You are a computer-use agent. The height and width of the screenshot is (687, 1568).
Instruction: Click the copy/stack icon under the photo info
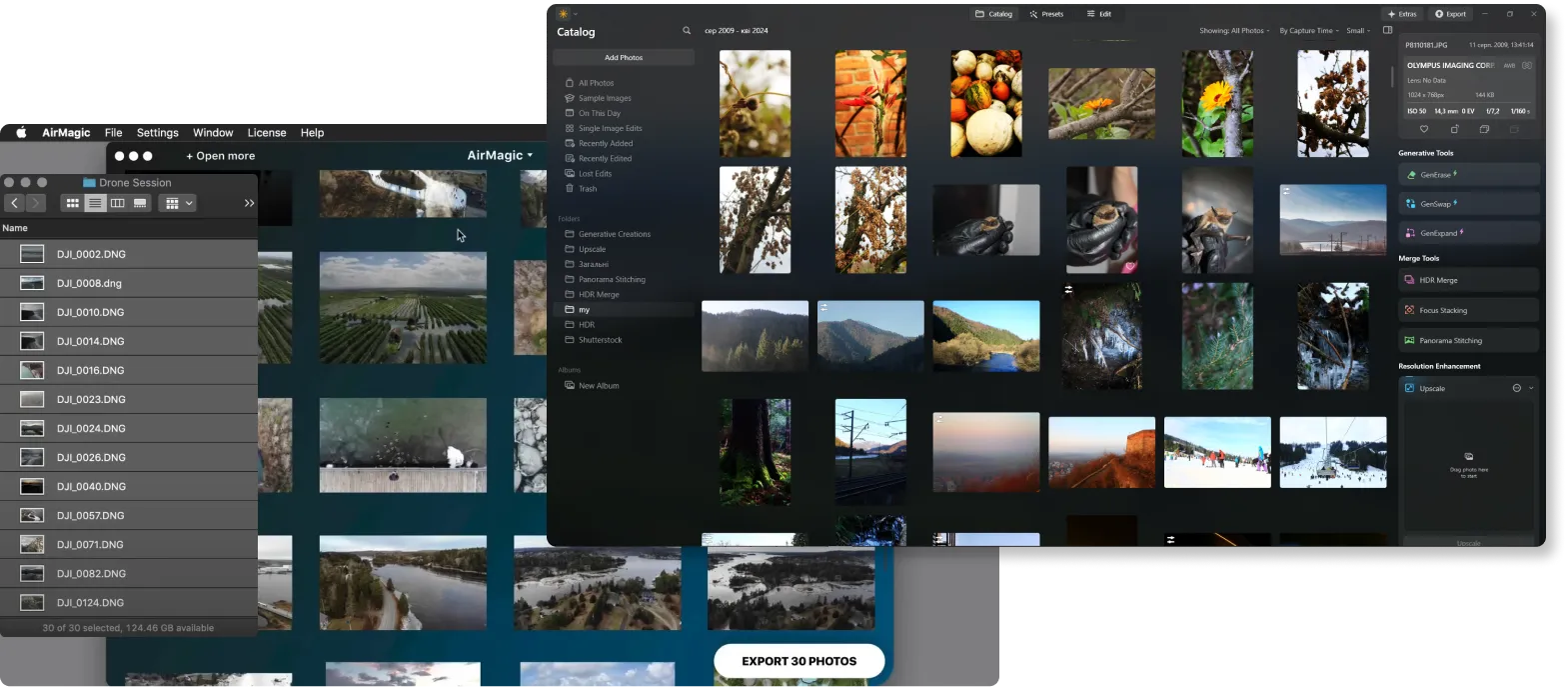coord(1484,129)
